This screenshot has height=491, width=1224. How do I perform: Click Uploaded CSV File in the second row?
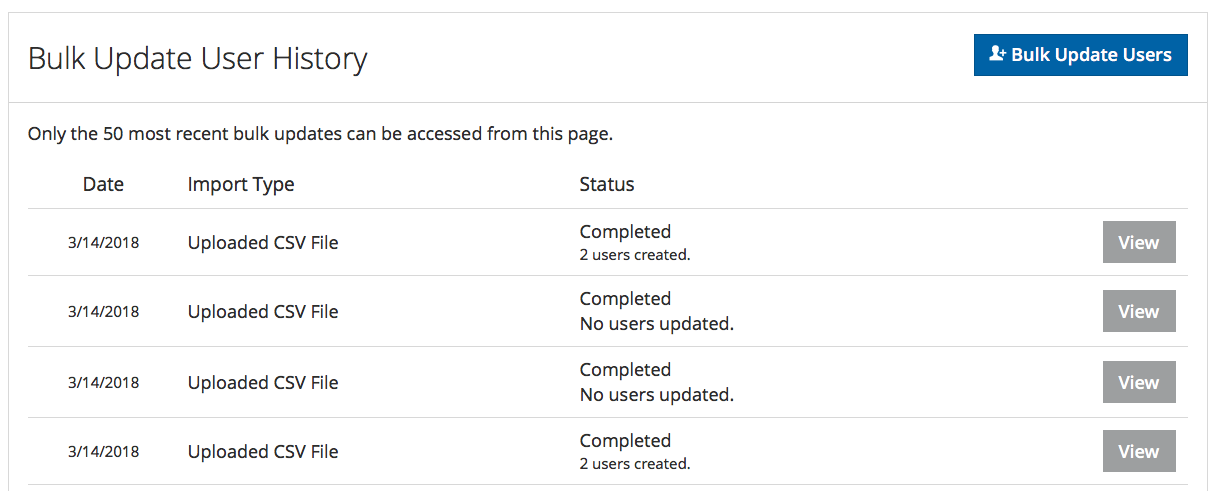263,312
